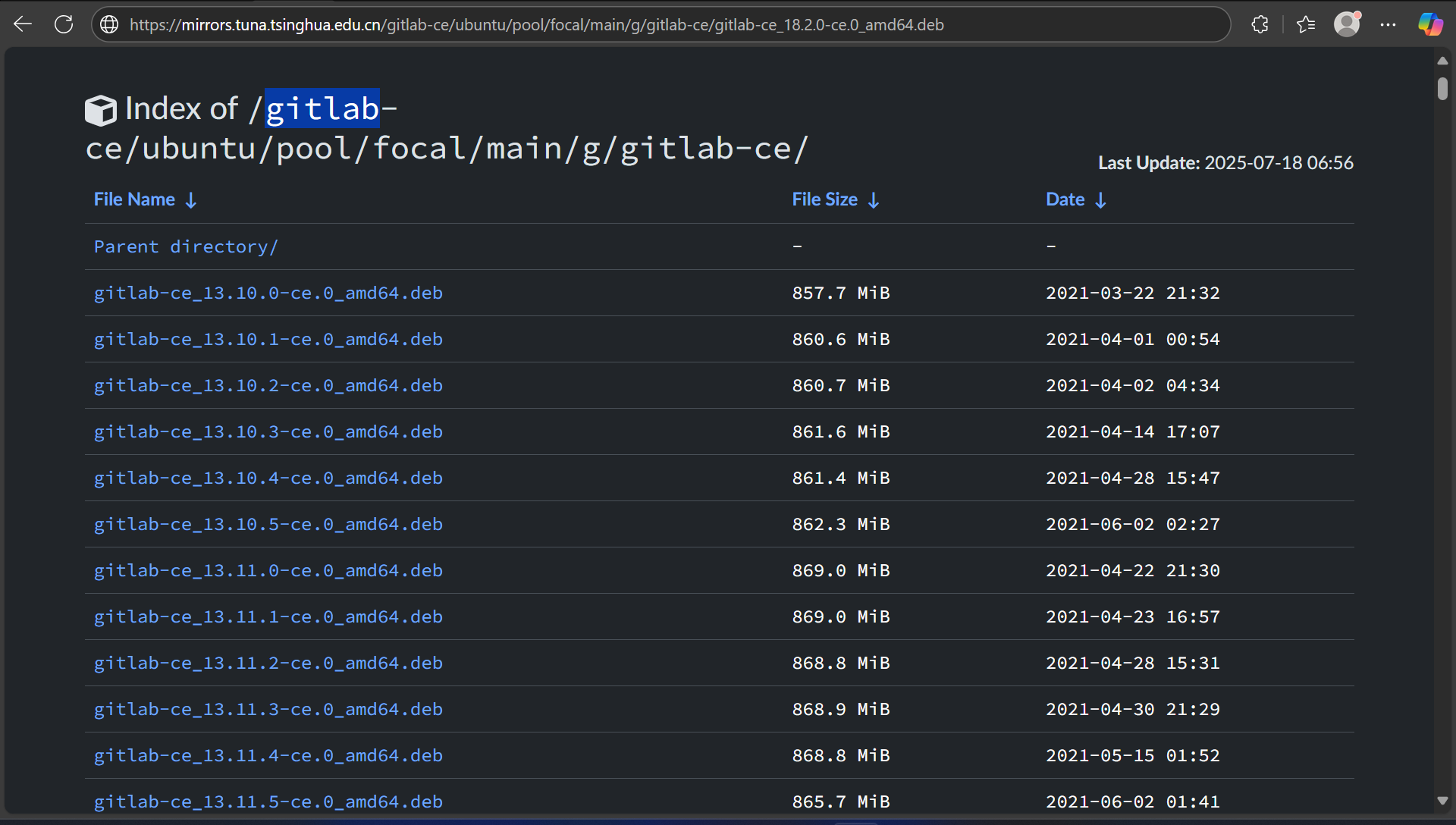This screenshot has width=1456, height=825.
Task: Reload the page with the refresh icon
Action: coord(64,24)
